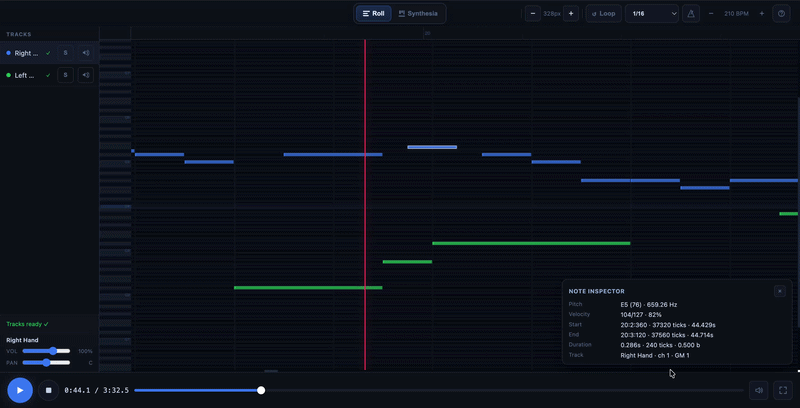
Task: Select the Roll view tab
Action: 373,14
